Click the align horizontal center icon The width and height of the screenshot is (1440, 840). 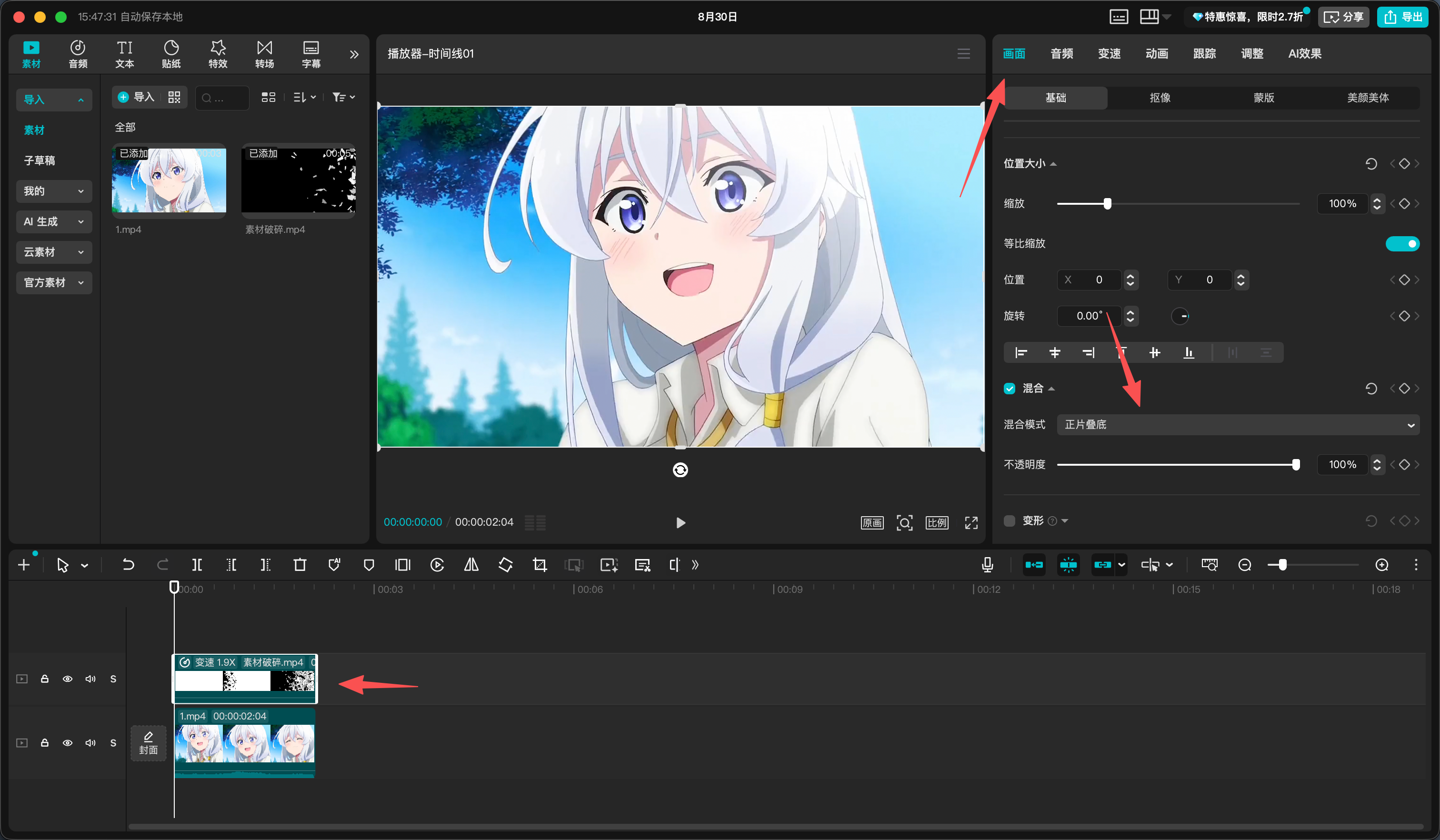tap(1055, 352)
